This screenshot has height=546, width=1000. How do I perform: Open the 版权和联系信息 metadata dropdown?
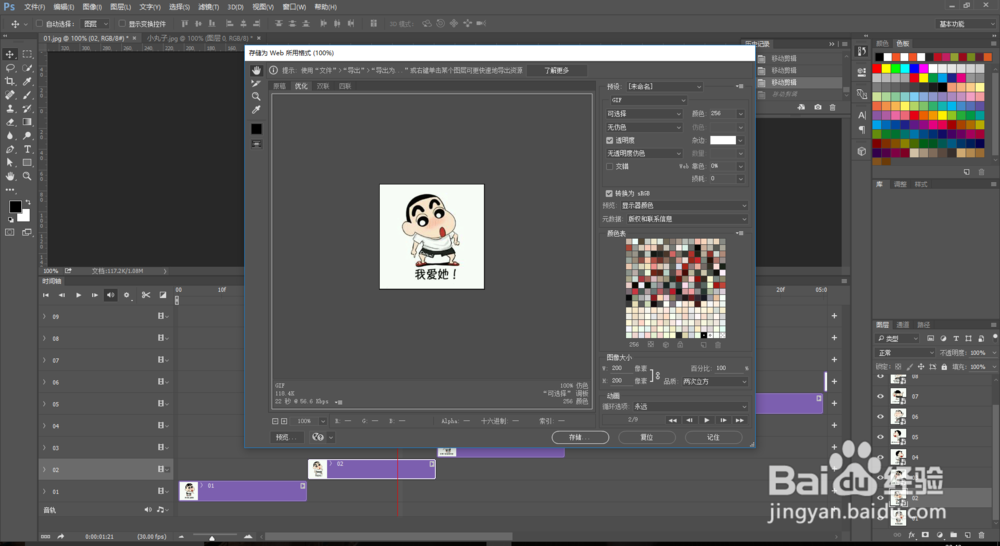688,219
